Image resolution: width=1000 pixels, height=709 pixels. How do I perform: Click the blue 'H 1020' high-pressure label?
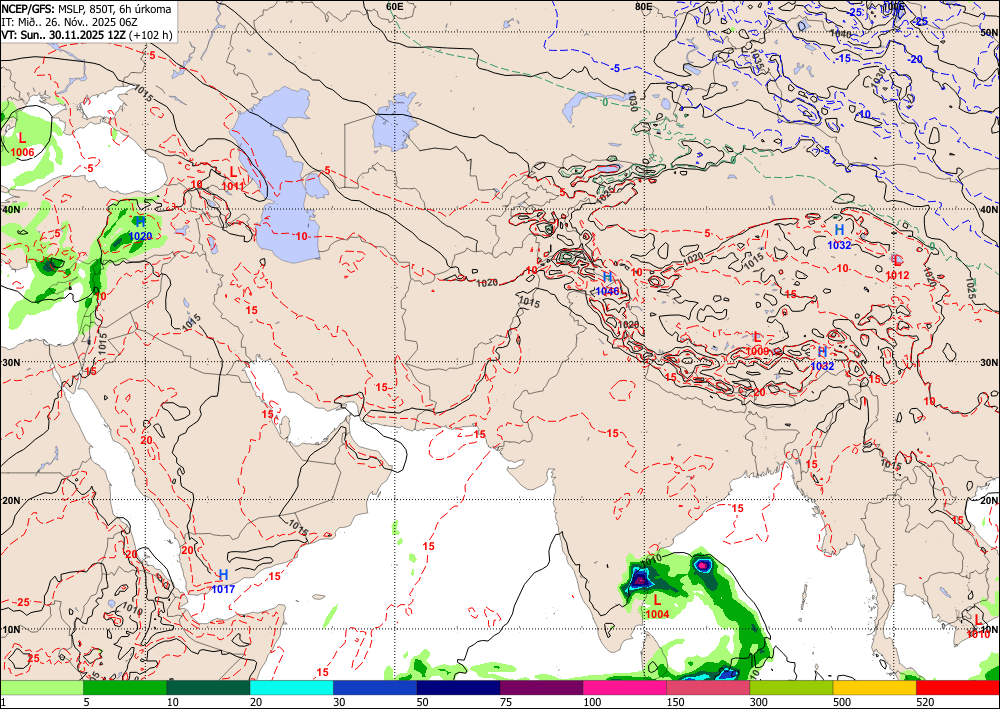tap(140, 228)
